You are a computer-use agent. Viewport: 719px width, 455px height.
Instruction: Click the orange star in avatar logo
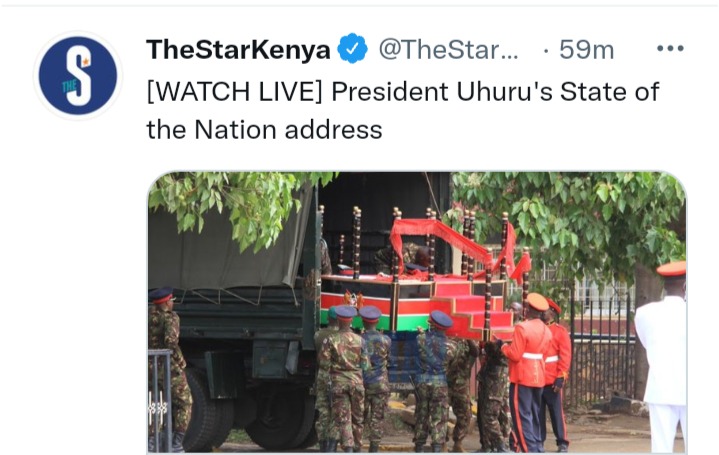point(86,61)
